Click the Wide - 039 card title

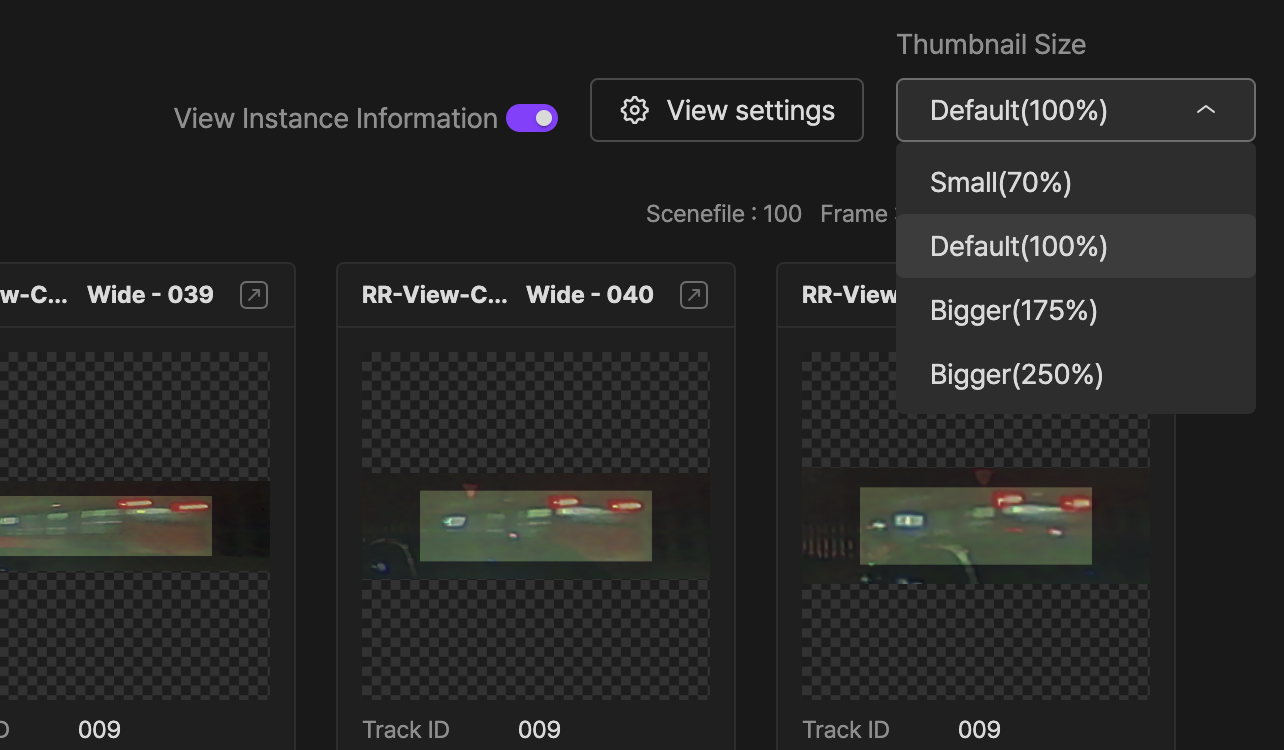pyautogui.click(x=150, y=295)
